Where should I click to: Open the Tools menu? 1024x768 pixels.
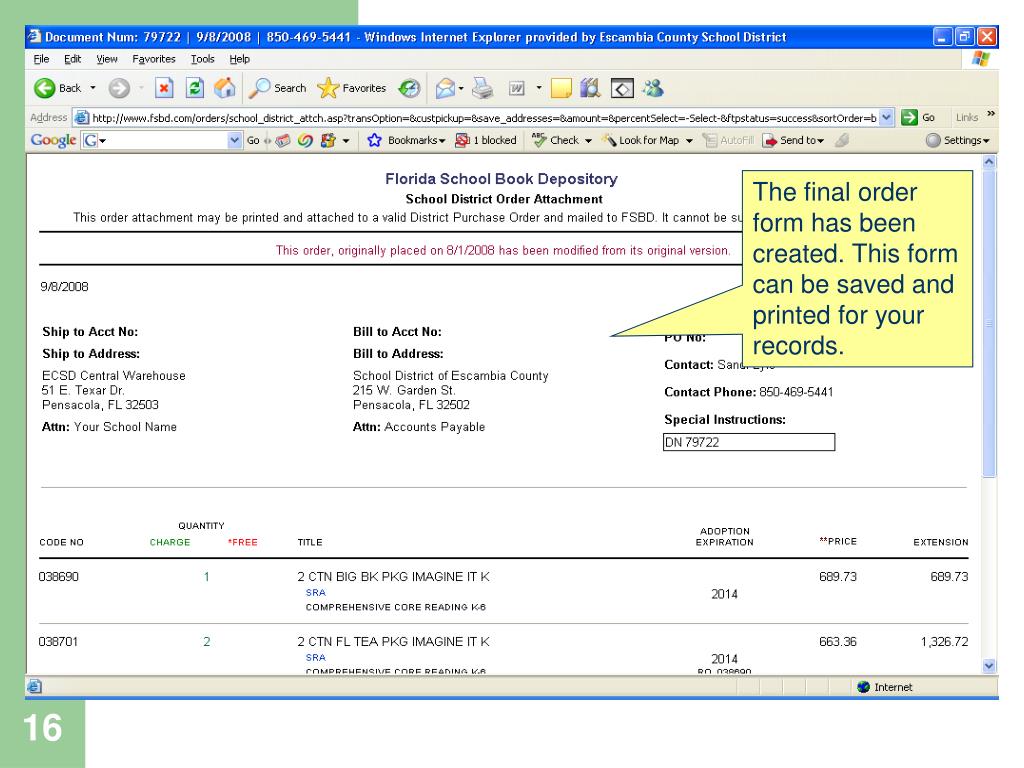click(x=202, y=59)
